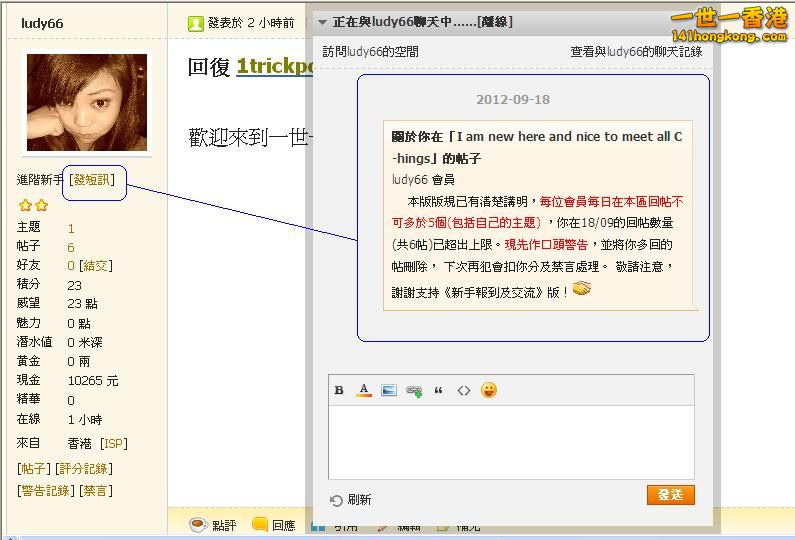This screenshot has height=540, width=795.
Task: Insert a quote block in chat editor
Action: coord(439,390)
